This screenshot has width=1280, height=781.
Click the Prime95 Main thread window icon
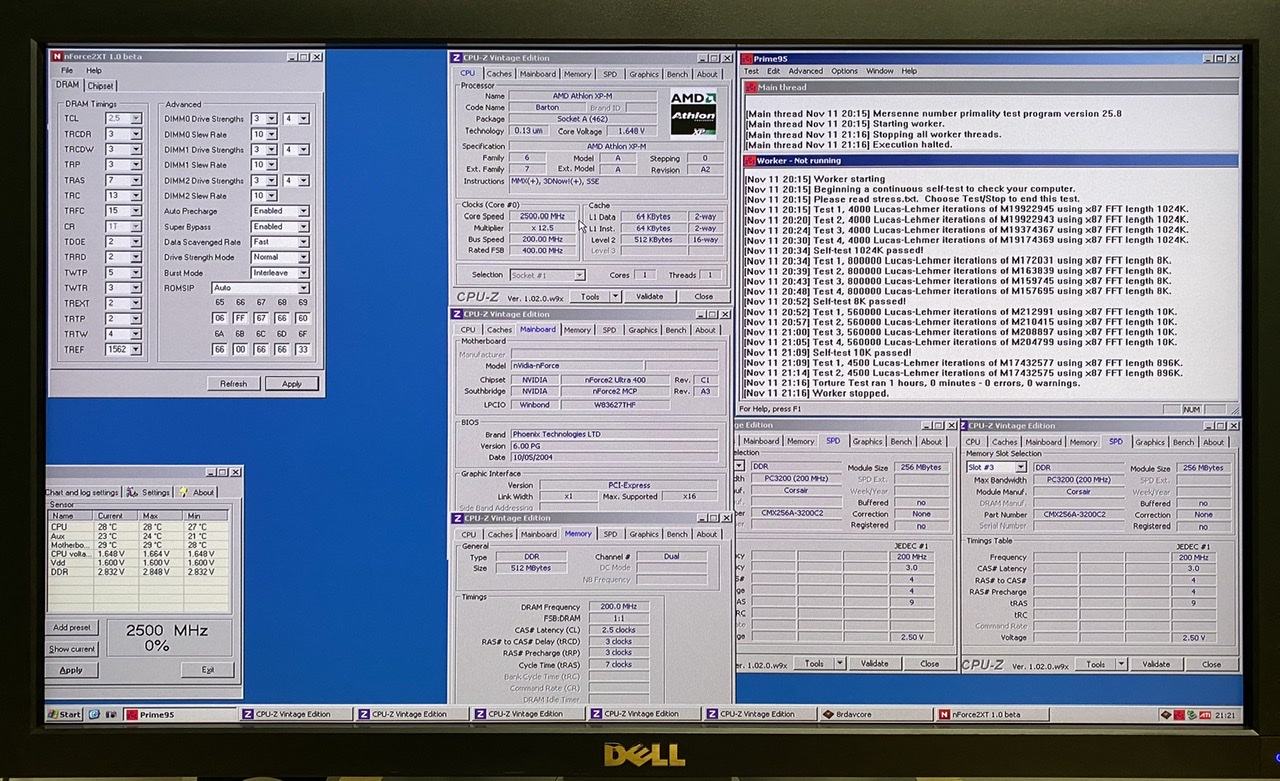(x=750, y=87)
